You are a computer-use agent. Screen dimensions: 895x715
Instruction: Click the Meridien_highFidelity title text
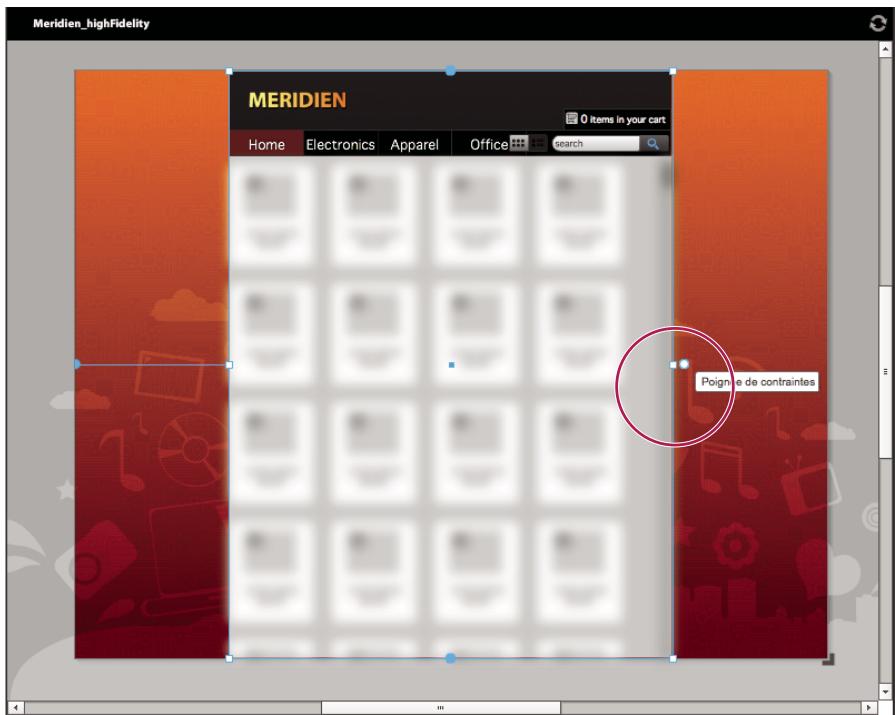(x=91, y=23)
